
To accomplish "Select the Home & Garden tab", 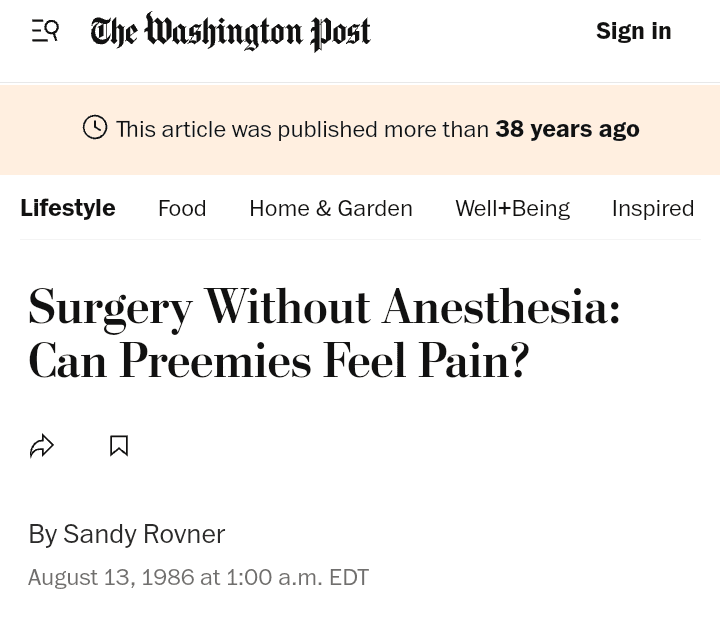I will (331, 208).
